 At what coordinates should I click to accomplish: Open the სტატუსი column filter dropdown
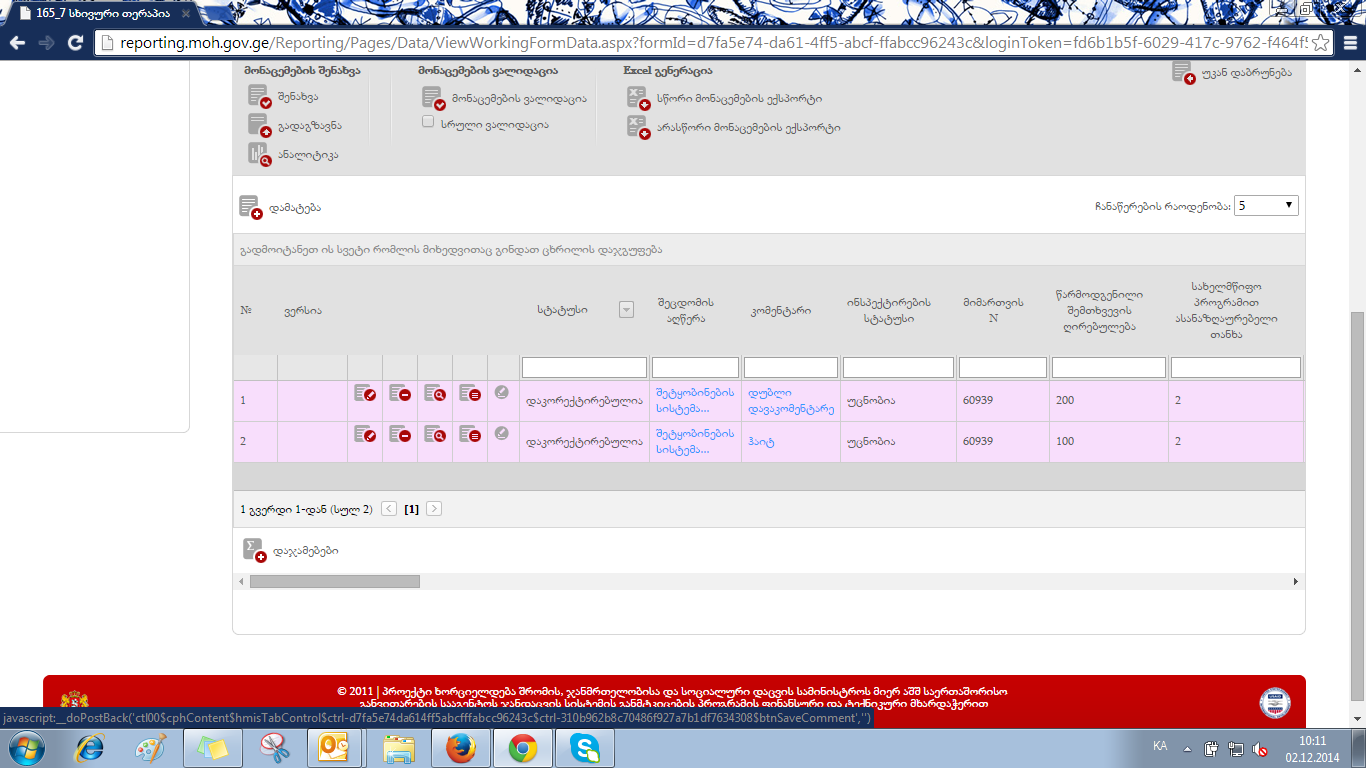(626, 310)
